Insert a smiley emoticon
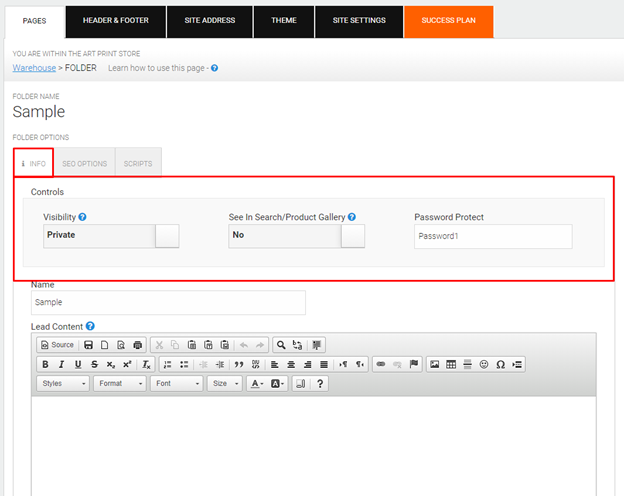 (484, 364)
